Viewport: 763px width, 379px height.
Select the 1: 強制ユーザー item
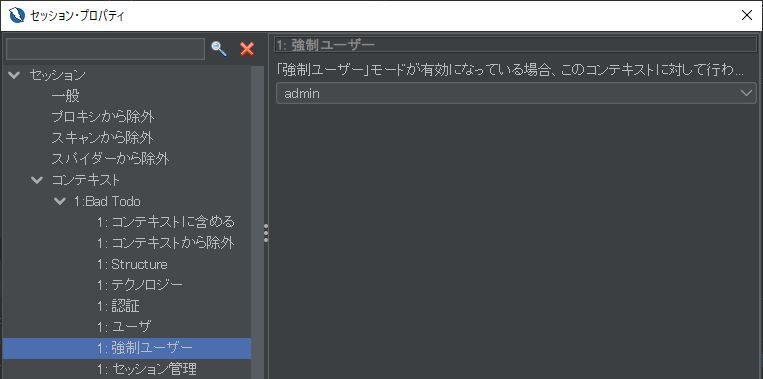[127, 348]
